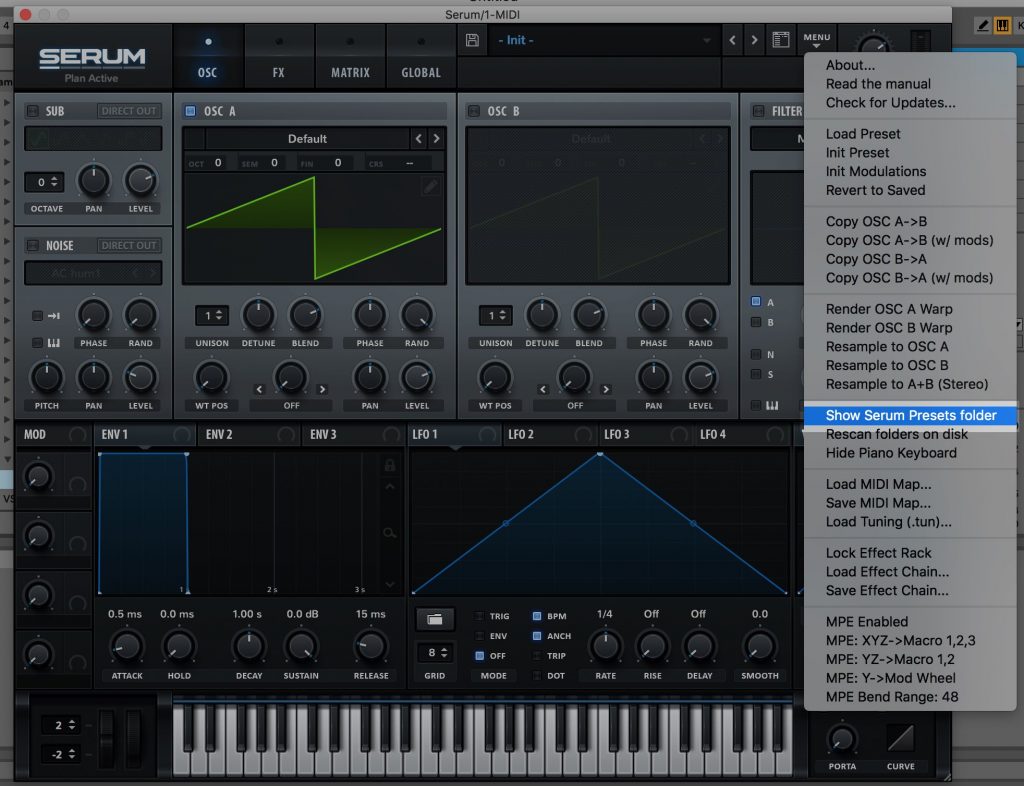Select Show Serum Presets folder
The width and height of the screenshot is (1024, 786).
click(x=910, y=415)
